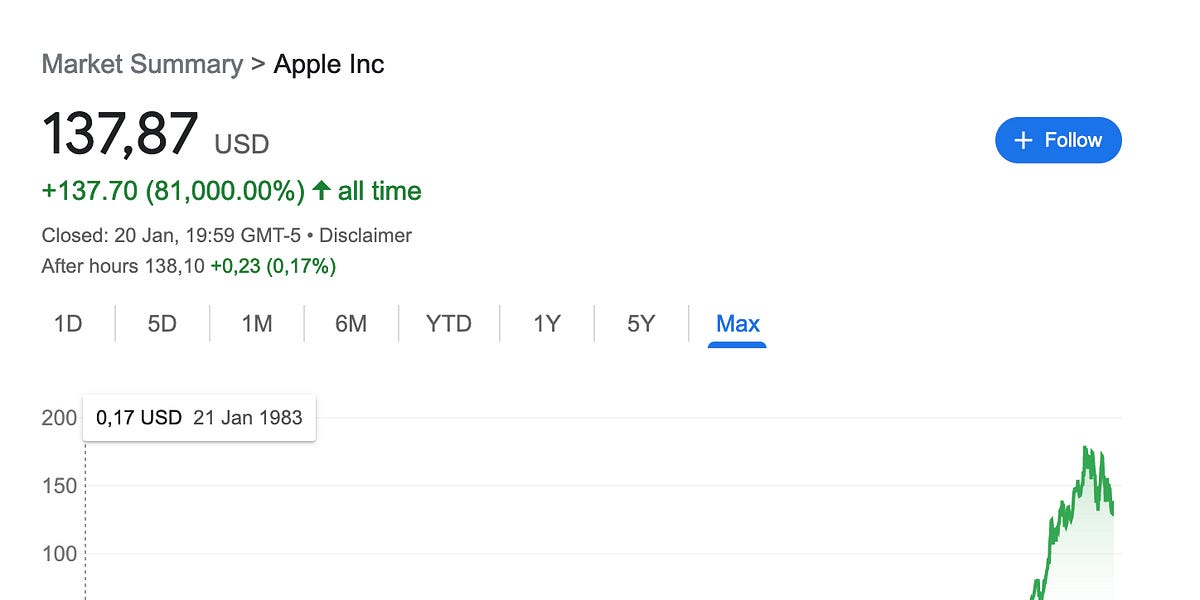This screenshot has width=1200, height=600.
Task: Open the YTD chart range
Action: pos(447,323)
